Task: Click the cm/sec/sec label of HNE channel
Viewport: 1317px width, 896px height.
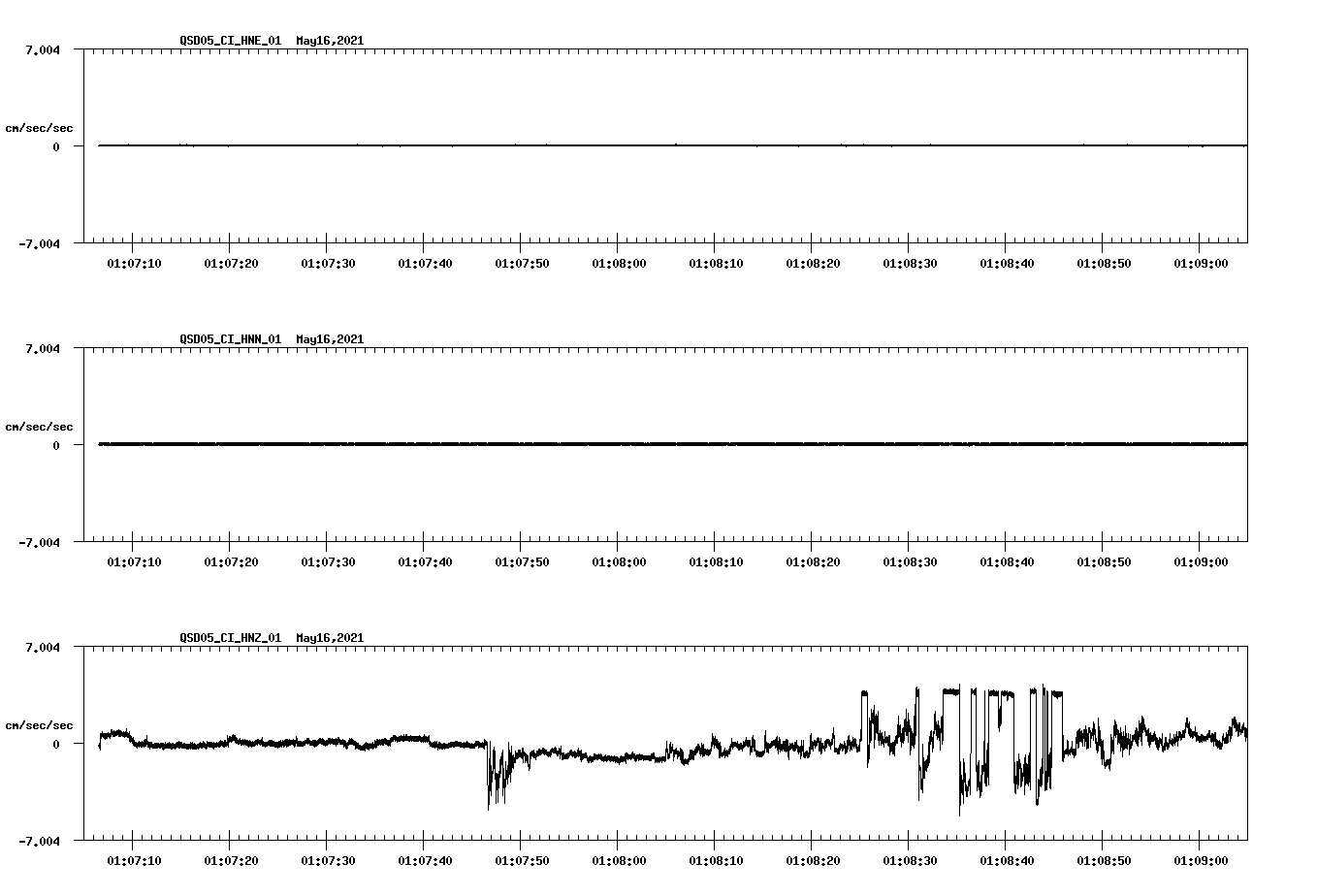Action: pyautogui.click(x=39, y=127)
